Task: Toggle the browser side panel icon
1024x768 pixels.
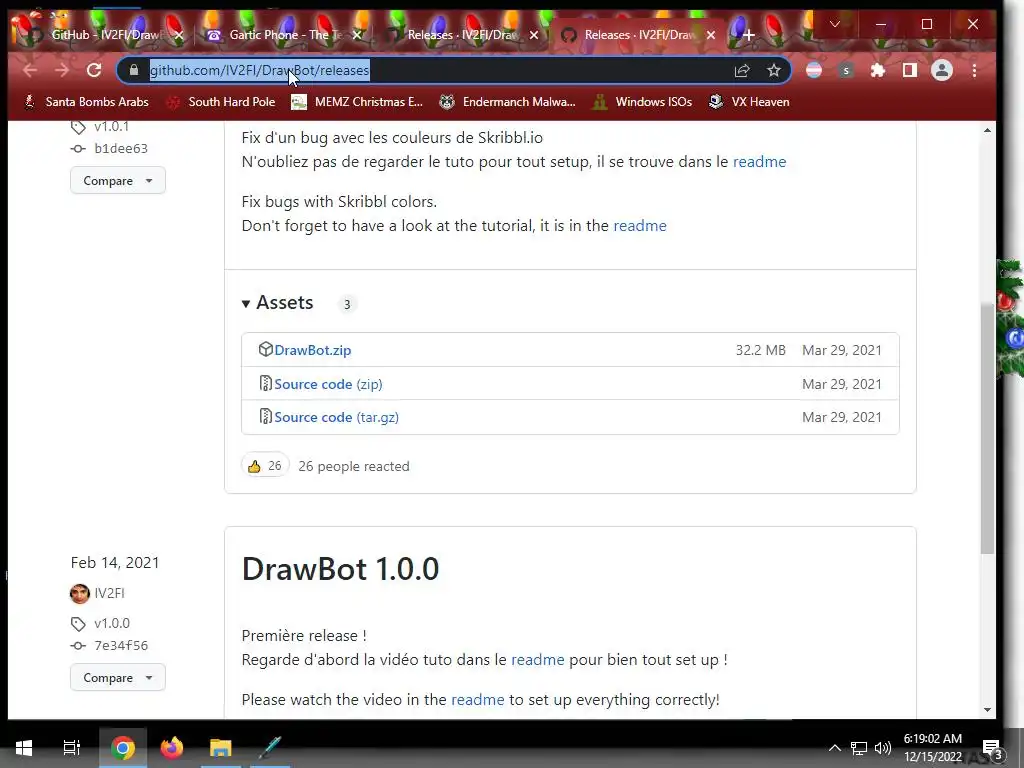Action: [910, 70]
